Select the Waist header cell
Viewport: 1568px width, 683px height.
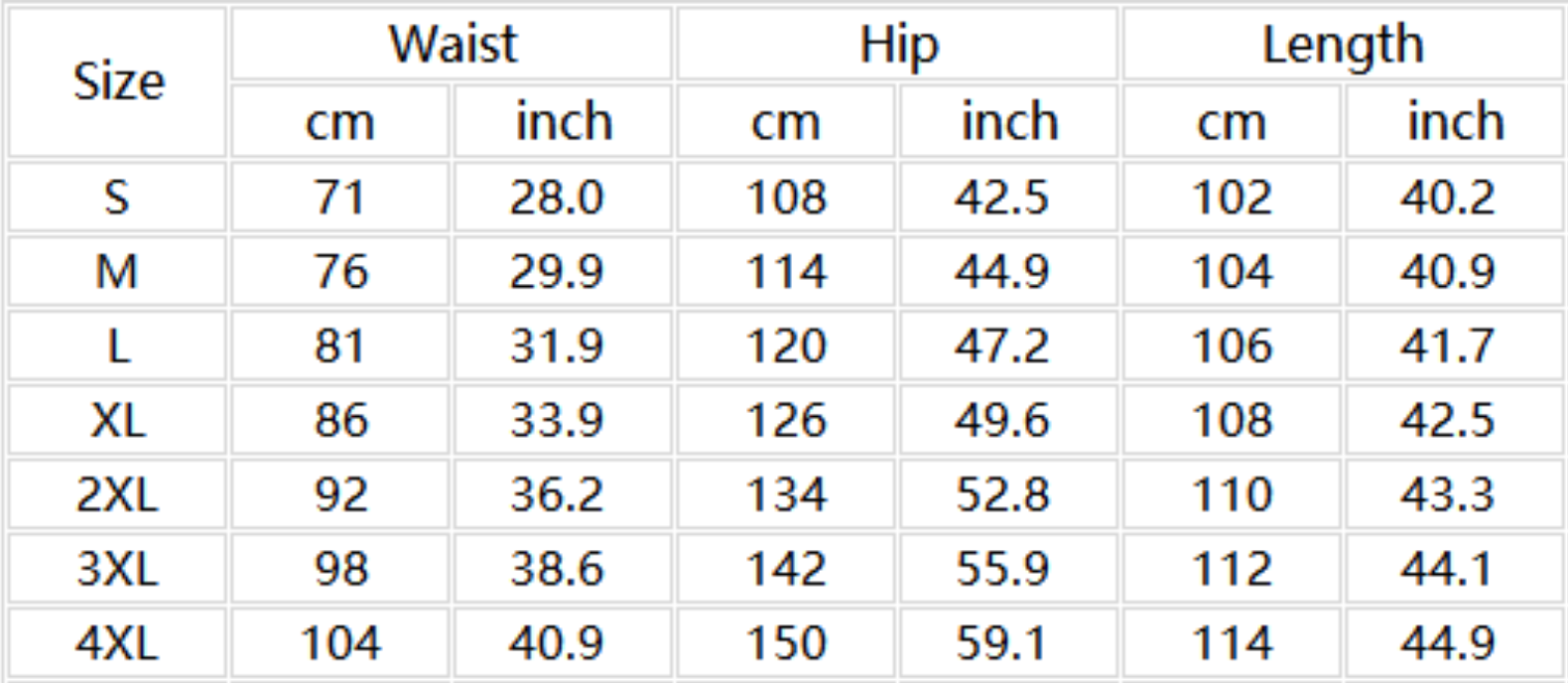[453, 45]
